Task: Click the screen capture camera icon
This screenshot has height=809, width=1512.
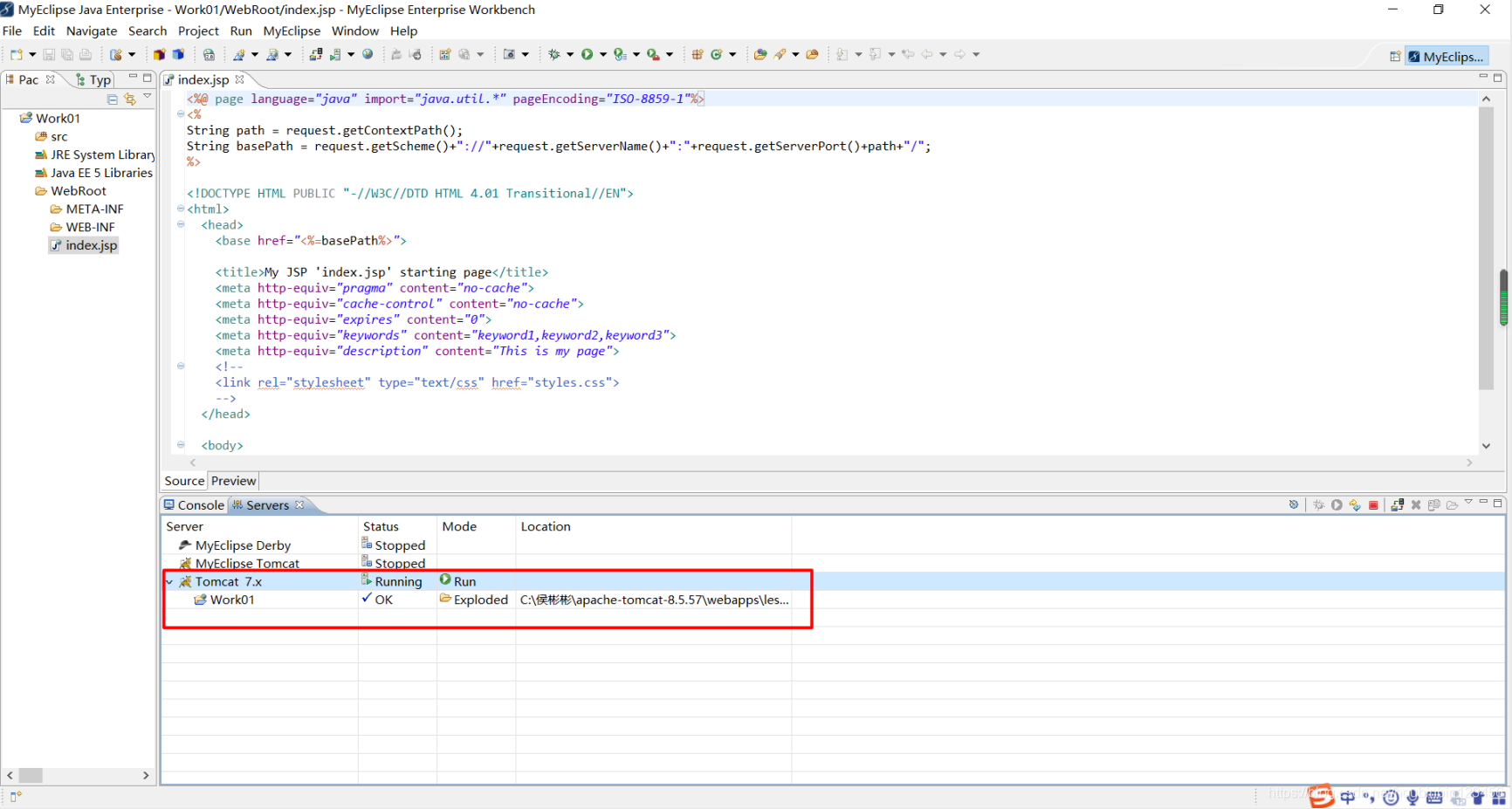Action: pos(510,54)
